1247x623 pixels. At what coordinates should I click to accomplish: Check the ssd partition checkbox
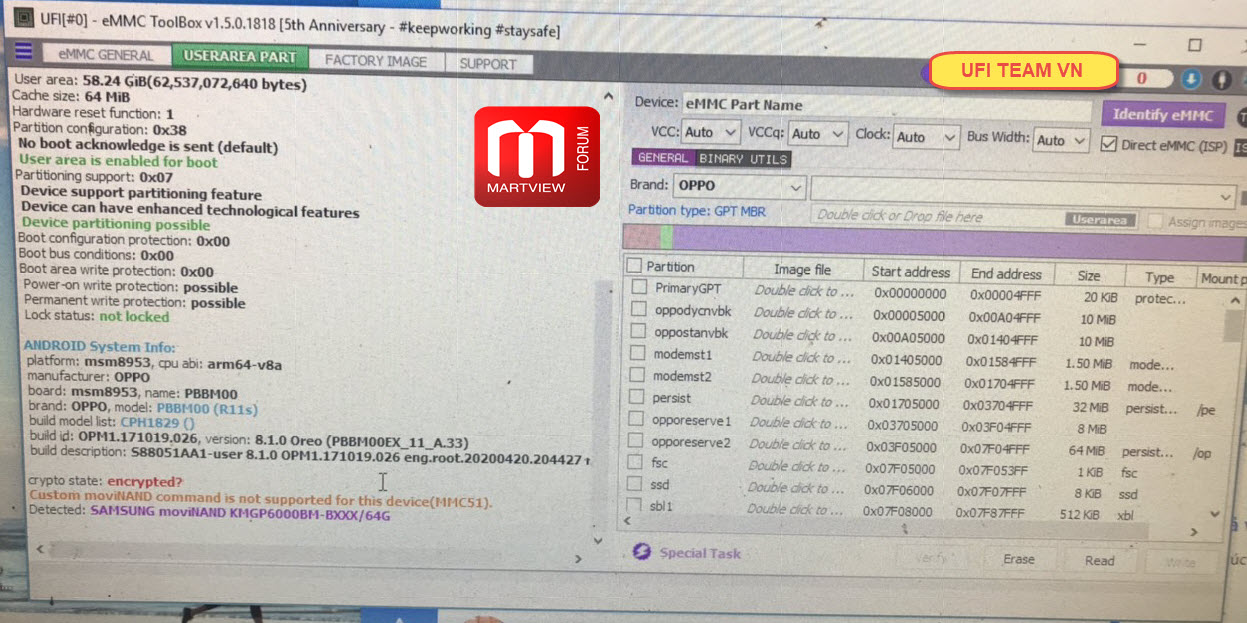point(634,484)
